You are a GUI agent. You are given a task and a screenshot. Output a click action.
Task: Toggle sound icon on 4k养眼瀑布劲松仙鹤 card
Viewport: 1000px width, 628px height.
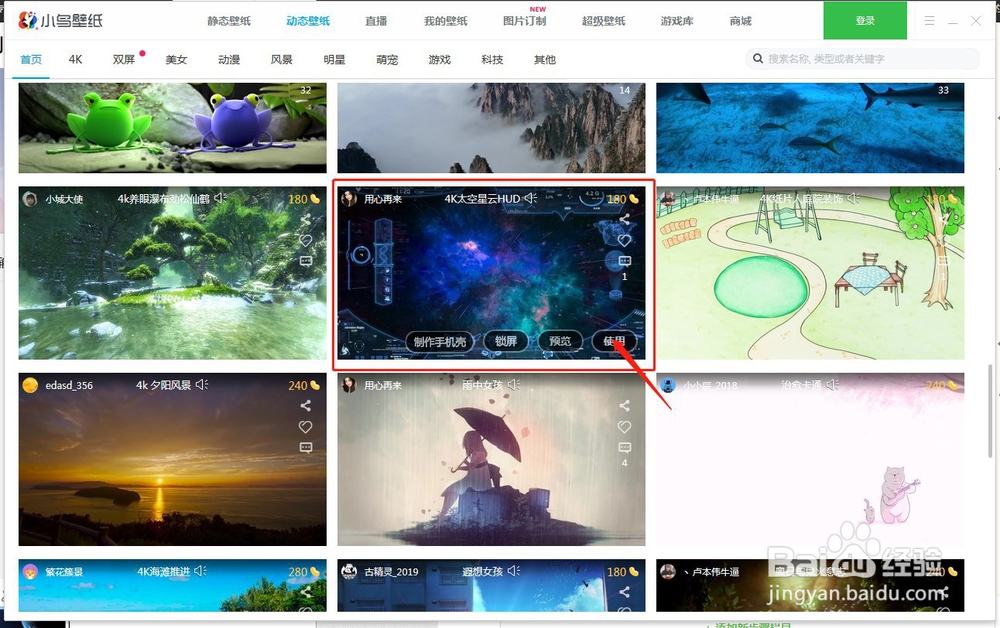(220, 198)
